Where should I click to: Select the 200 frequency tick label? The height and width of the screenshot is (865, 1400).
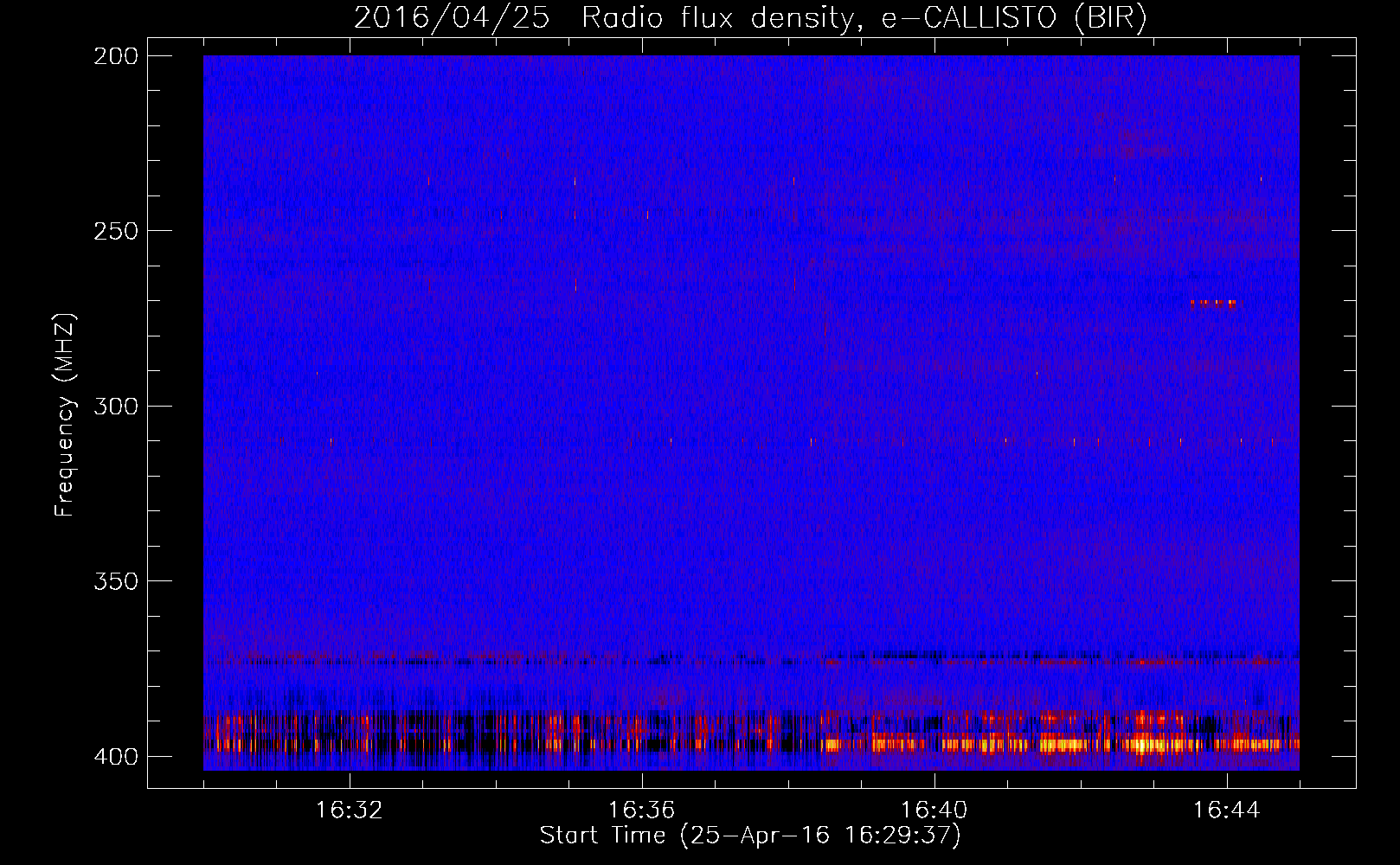[116, 56]
